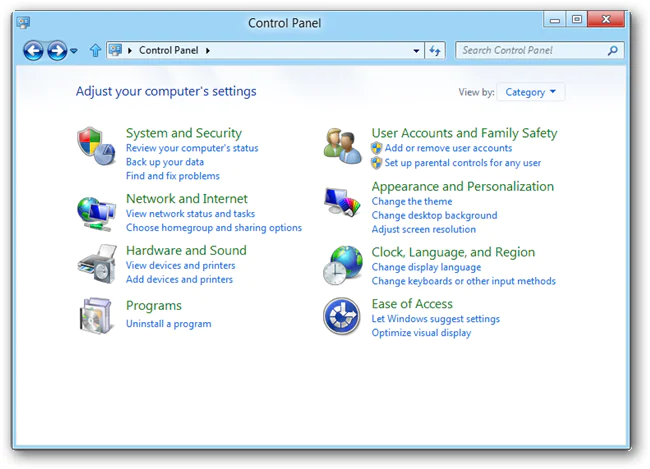Click the search magnifier icon
650x469 pixels.
(613, 51)
